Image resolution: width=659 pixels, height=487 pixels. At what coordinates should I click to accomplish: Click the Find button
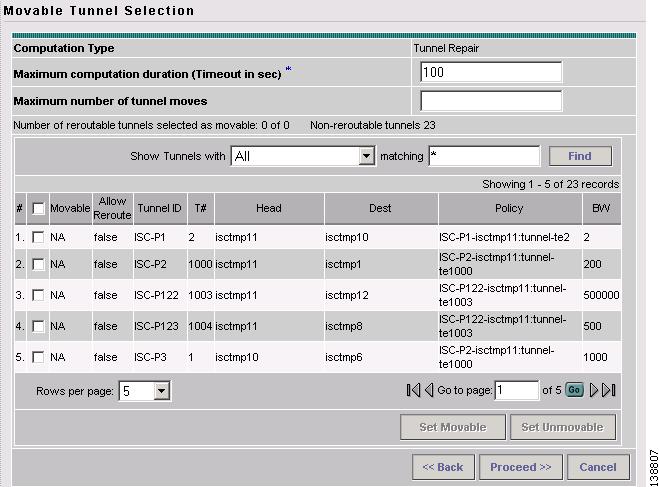(580, 156)
